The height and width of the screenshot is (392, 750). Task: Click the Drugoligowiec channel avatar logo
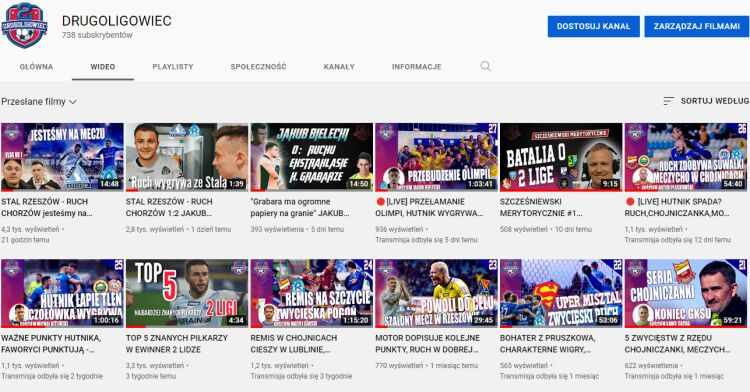coord(24,26)
